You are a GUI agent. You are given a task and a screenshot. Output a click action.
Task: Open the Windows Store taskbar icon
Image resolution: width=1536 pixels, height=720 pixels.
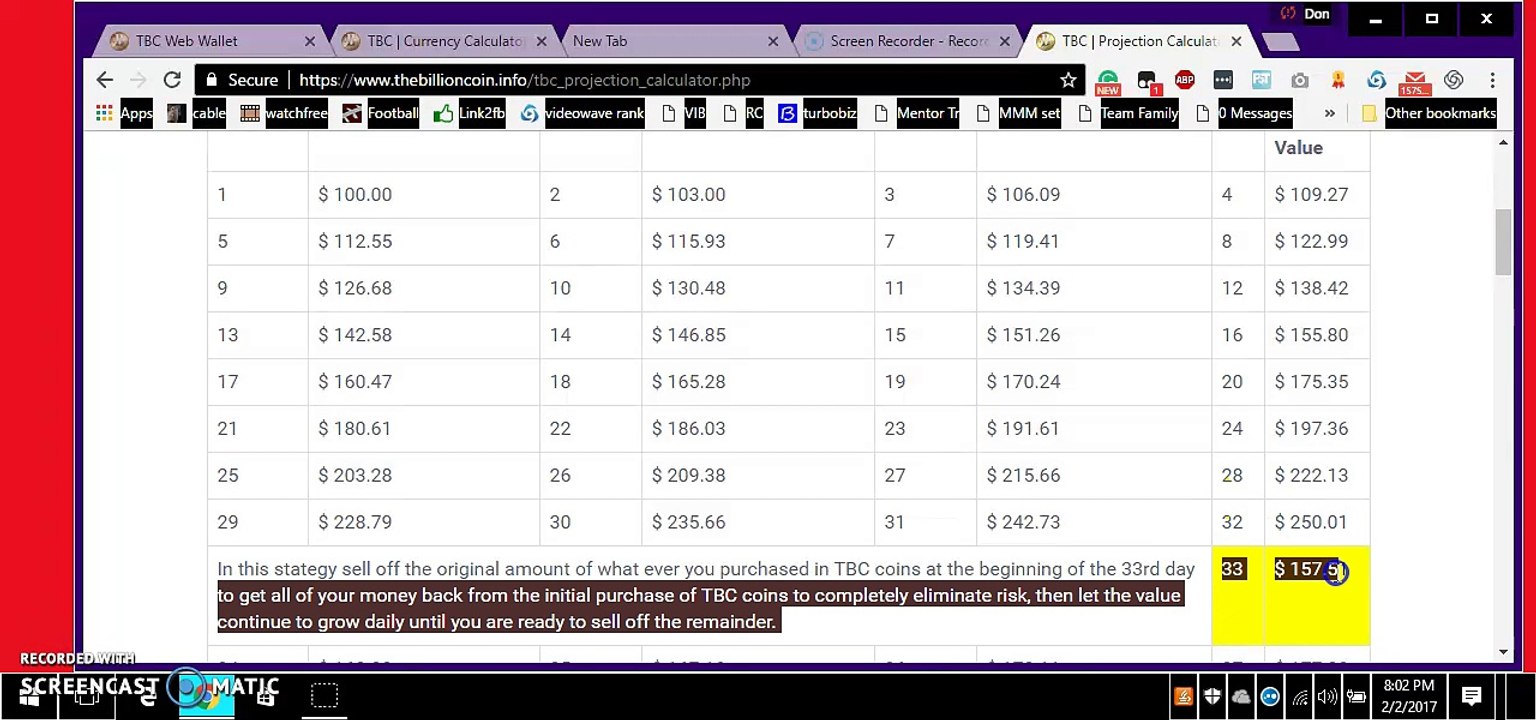click(x=265, y=696)
